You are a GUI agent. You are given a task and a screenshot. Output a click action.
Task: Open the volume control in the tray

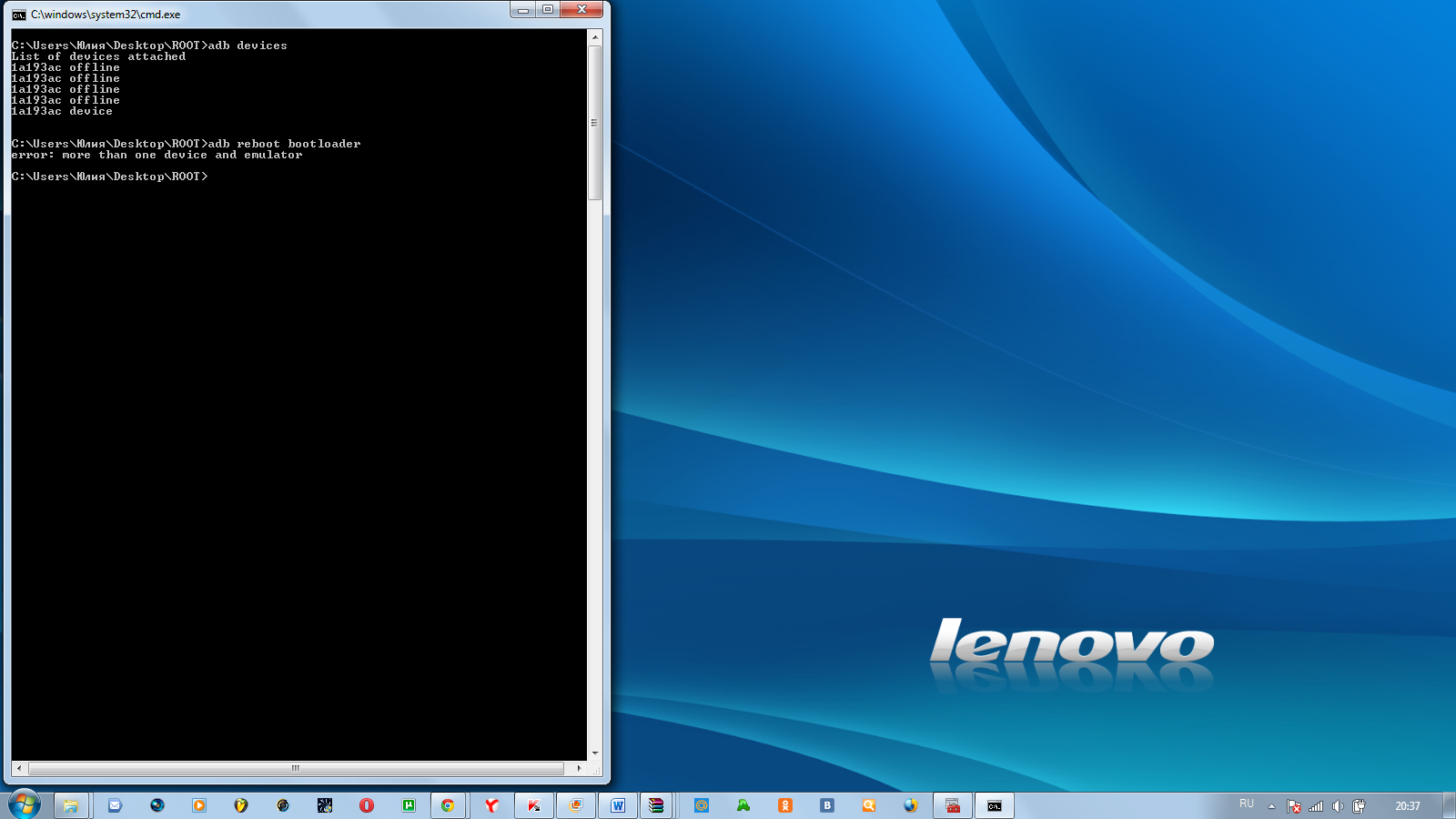tap(1338, 806)
